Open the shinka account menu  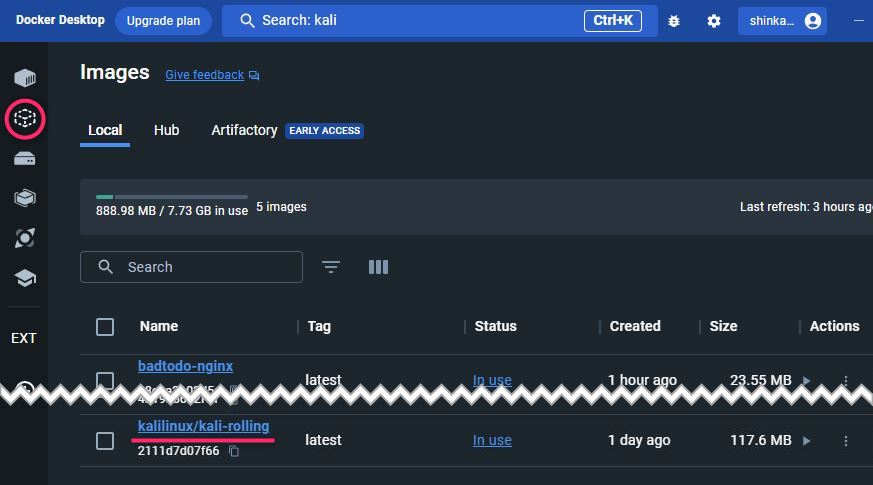(x=782, y=21)
